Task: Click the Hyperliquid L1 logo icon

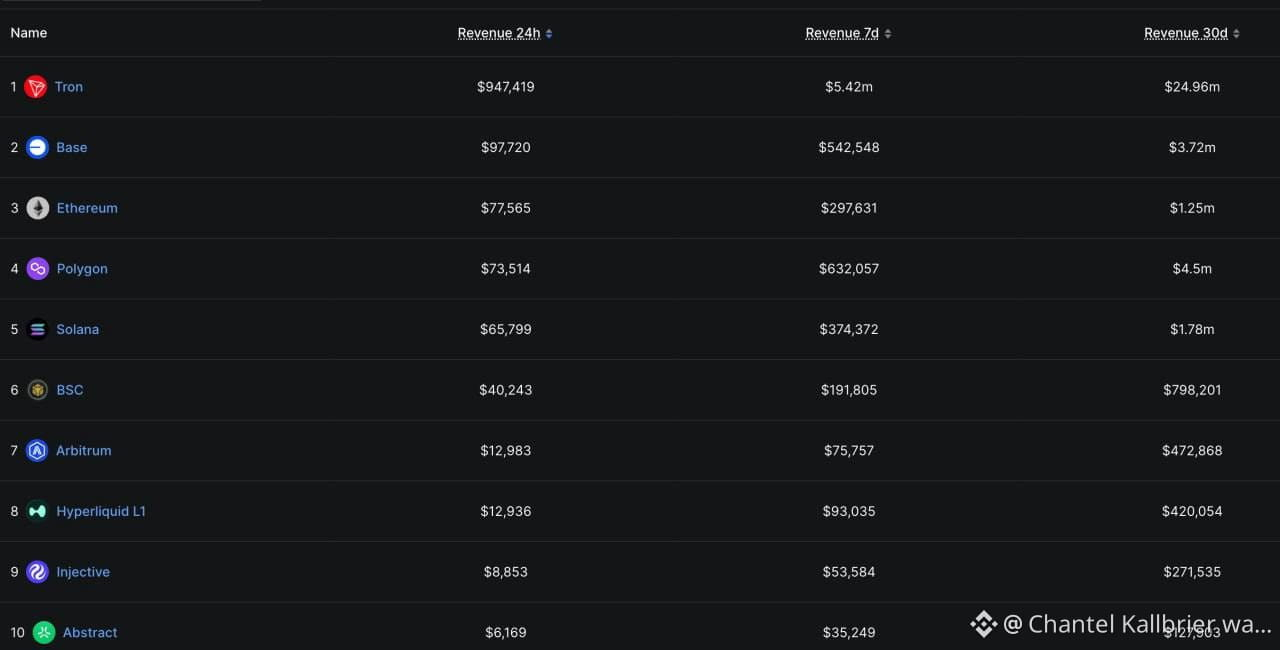Action: point(37,511)
